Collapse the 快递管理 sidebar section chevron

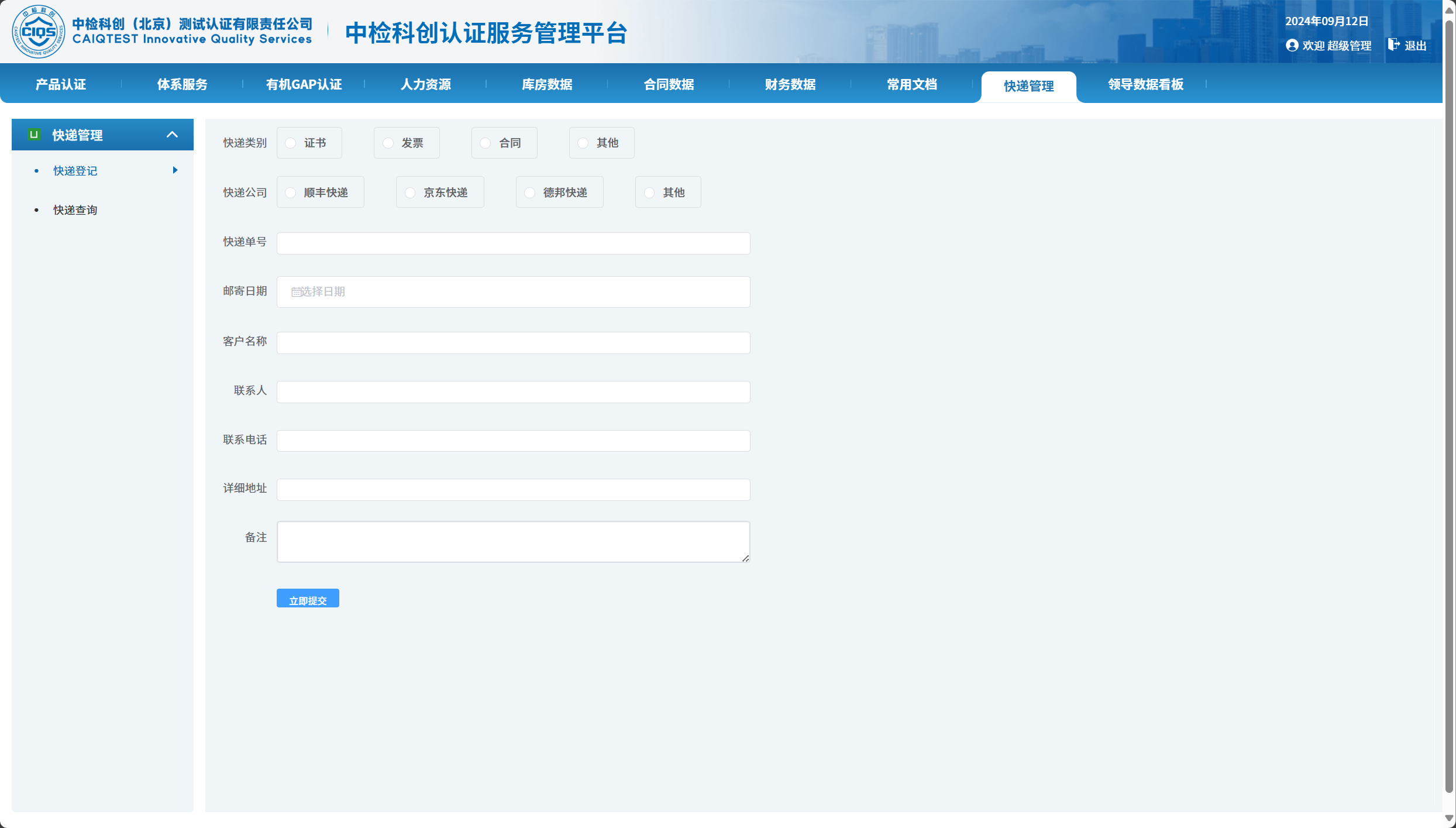tap(172, 135)
